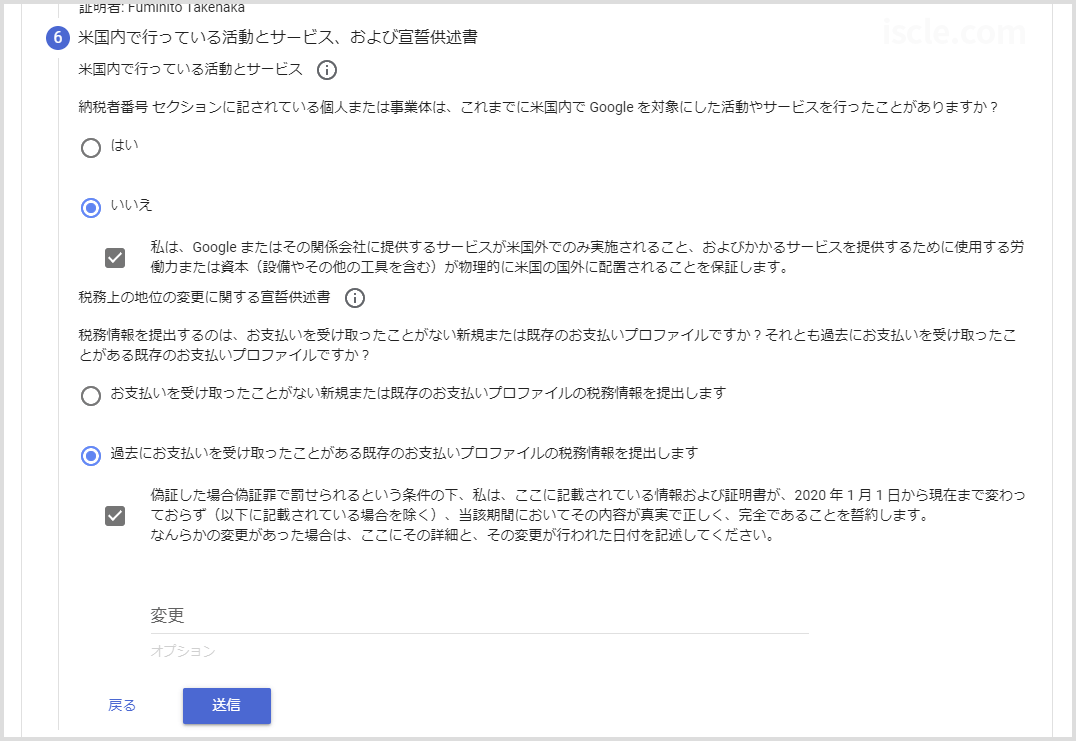Screen dimensions: 1076x741
Task: Click the 変更 text input field
Action: tap(479, 615)
